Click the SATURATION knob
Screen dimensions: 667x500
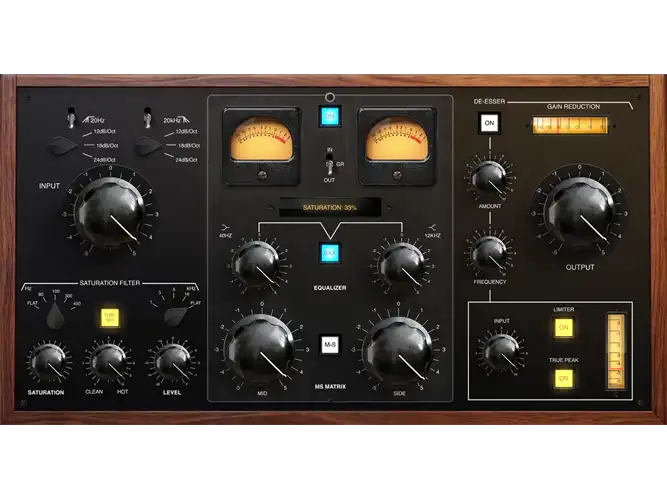pos(48,362)
